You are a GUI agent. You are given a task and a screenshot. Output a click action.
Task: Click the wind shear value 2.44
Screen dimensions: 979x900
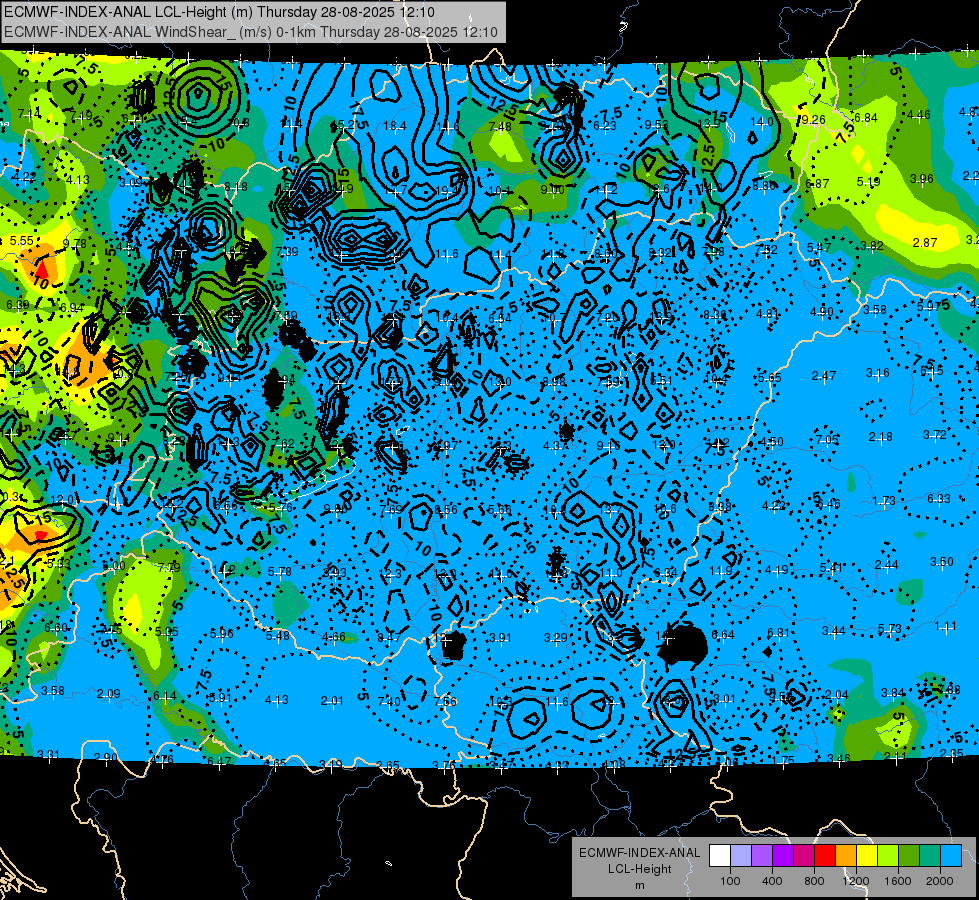(887, 565)
